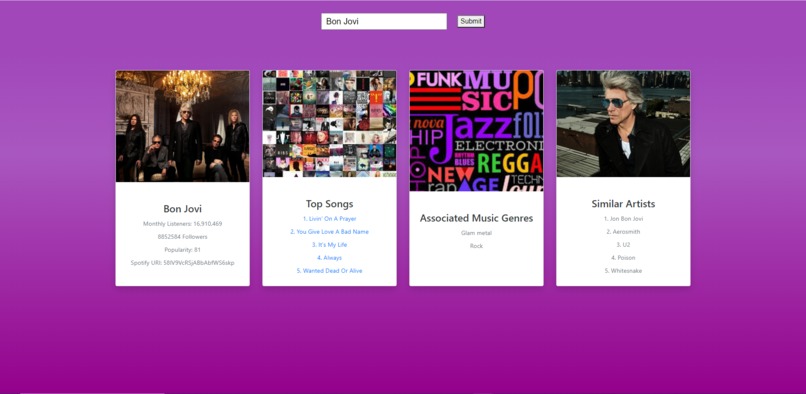This screenshot has width=806, height=394.
Task: Click similar artist Poison
Action: (x=624, y=258)
